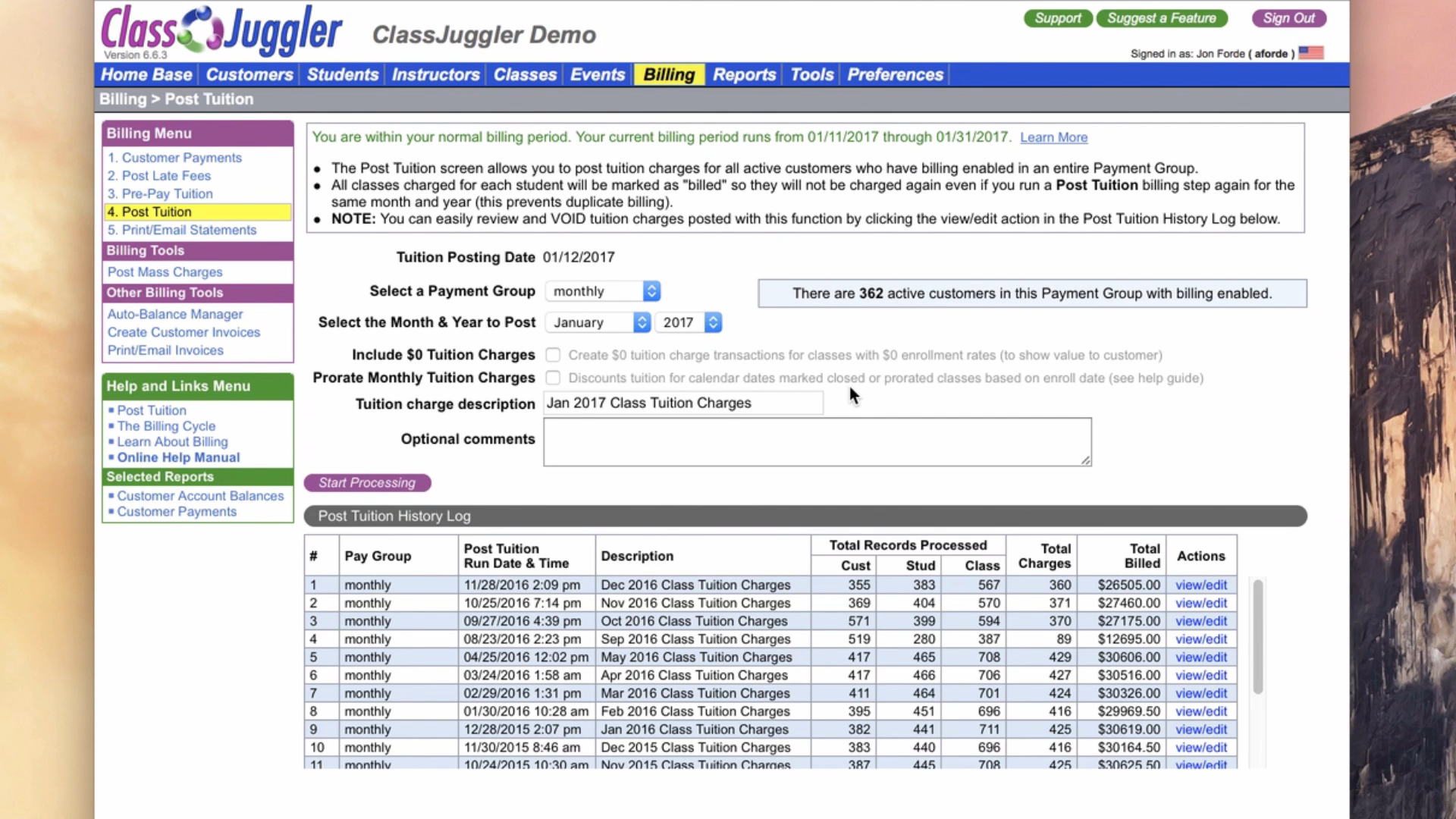
Task: Open view/edit for Dec 2016 charges
Action: [x=1200, y=585]
